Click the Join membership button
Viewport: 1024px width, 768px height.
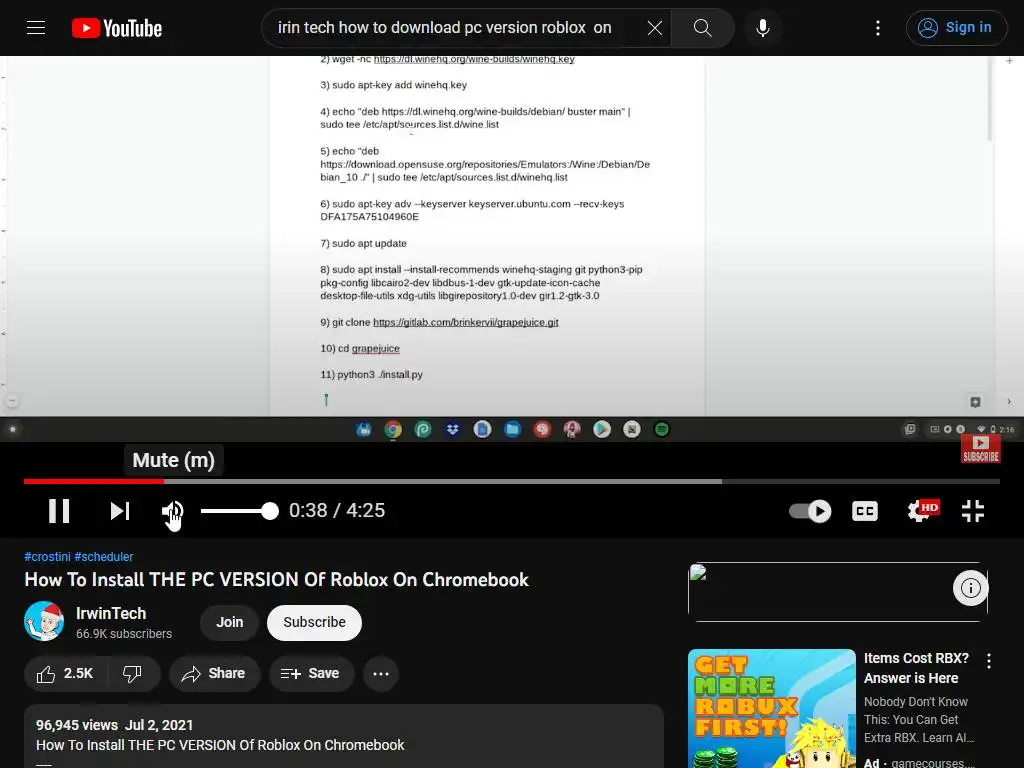pyautogui.click(x=229, y=622)
